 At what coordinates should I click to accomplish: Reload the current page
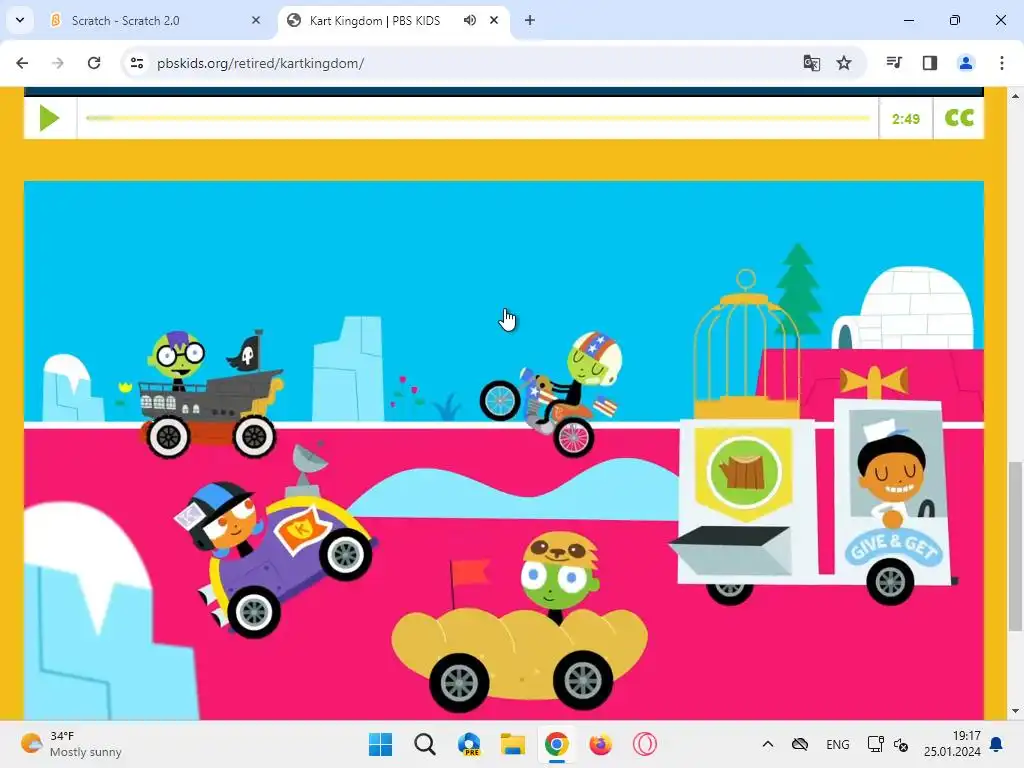[x=94, y=63]
